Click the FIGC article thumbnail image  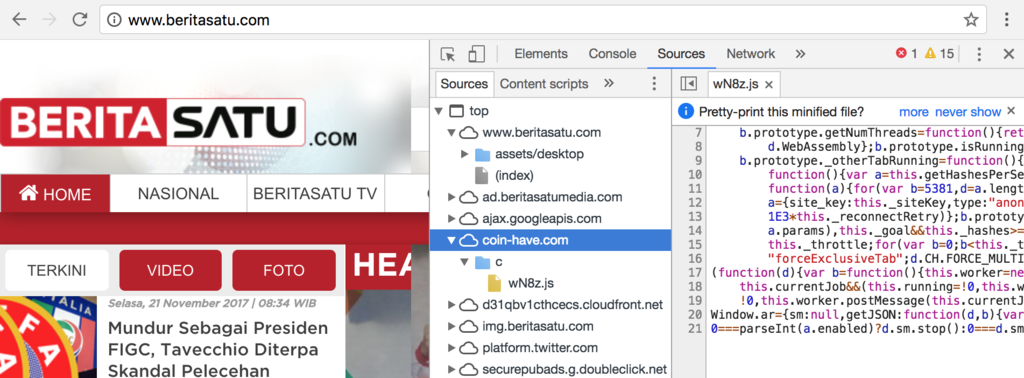[x=48, y=337]
